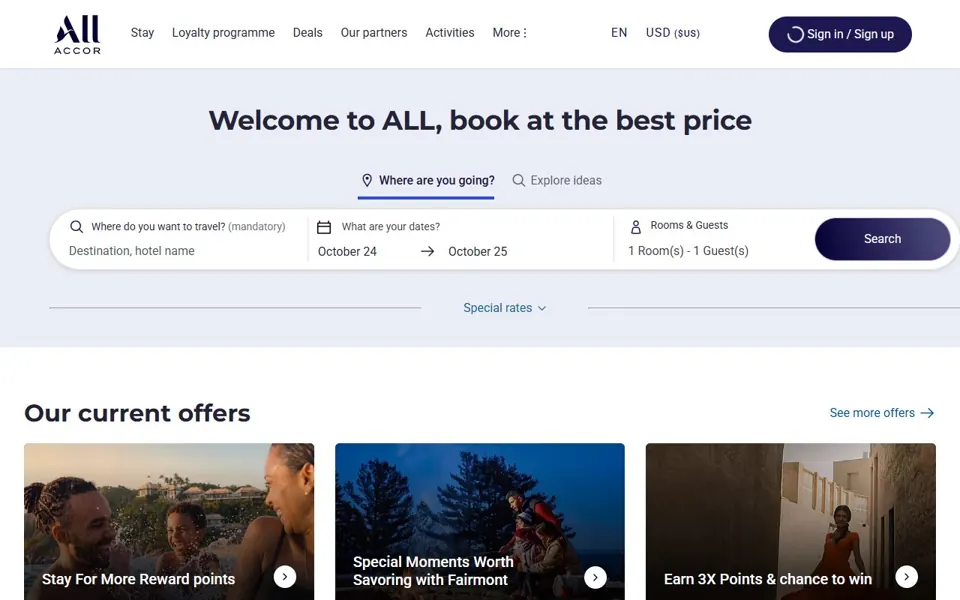Click the Explore ideas magnifier icon
This screenshot has width=960, height=600.
click(519, 181)
